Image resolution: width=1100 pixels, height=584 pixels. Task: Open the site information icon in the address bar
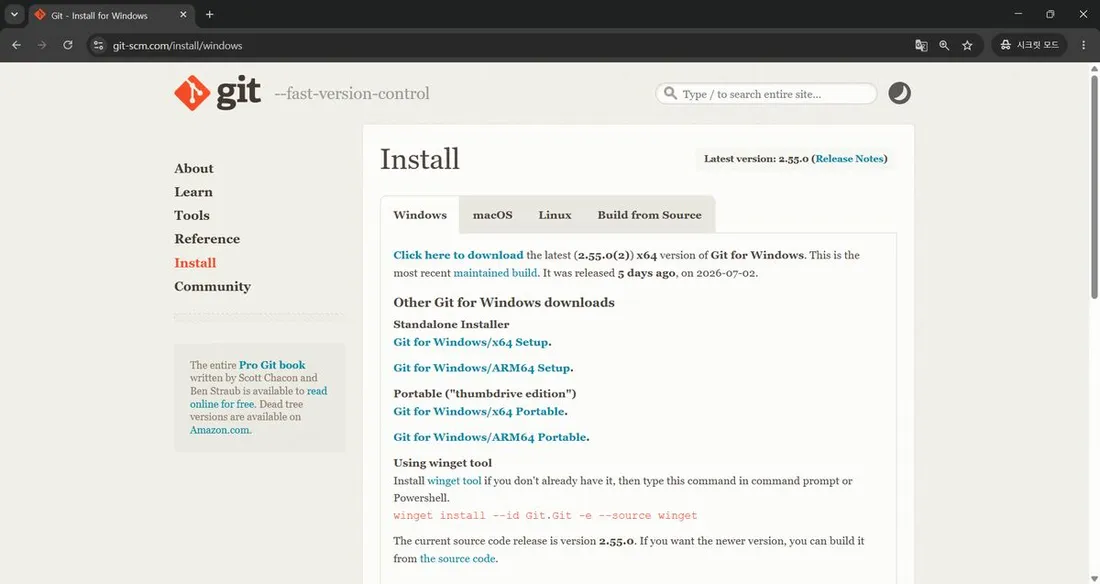(98, 45)
